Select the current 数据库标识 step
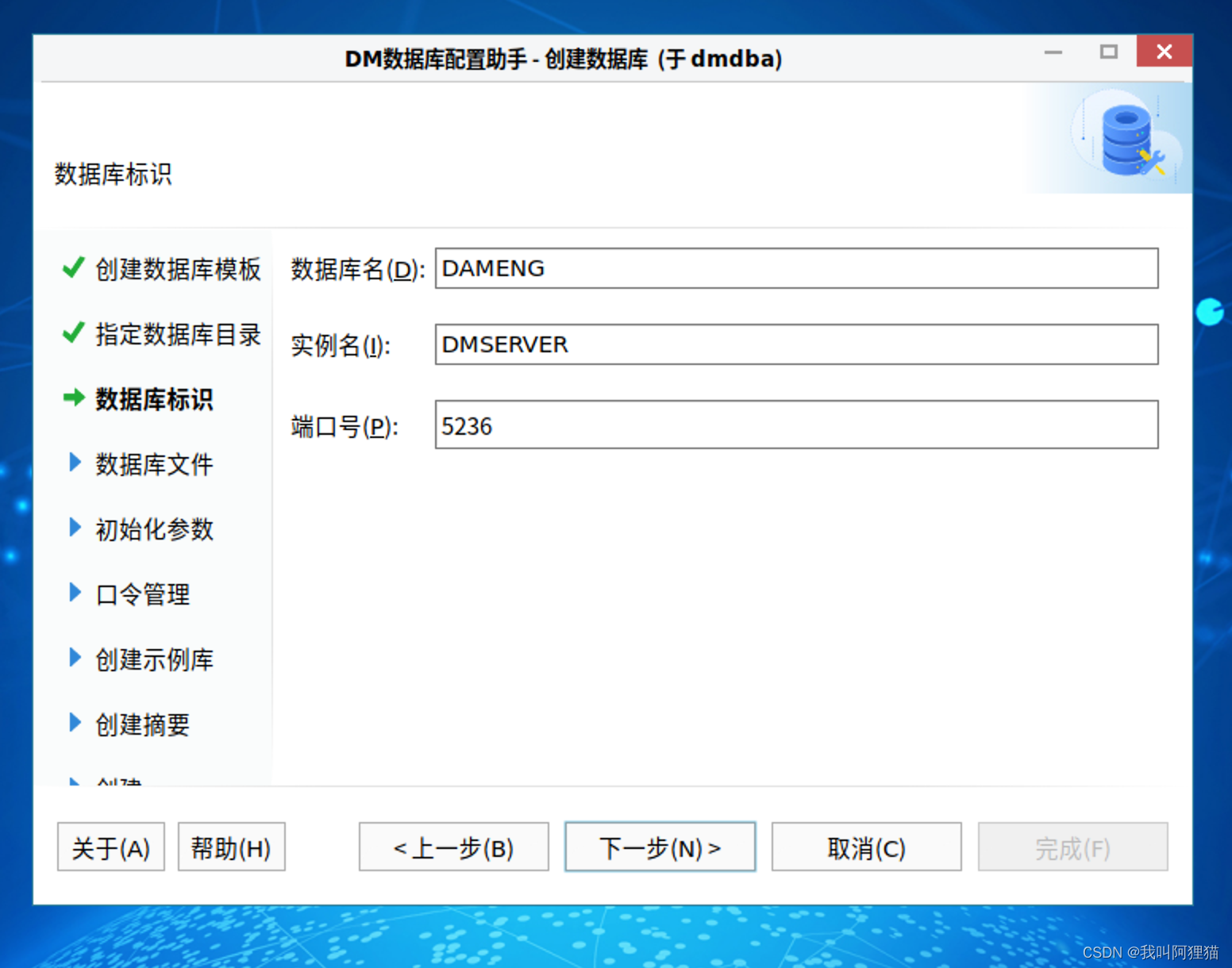This screenshot has height=968, width=1232. click(154, 399)
